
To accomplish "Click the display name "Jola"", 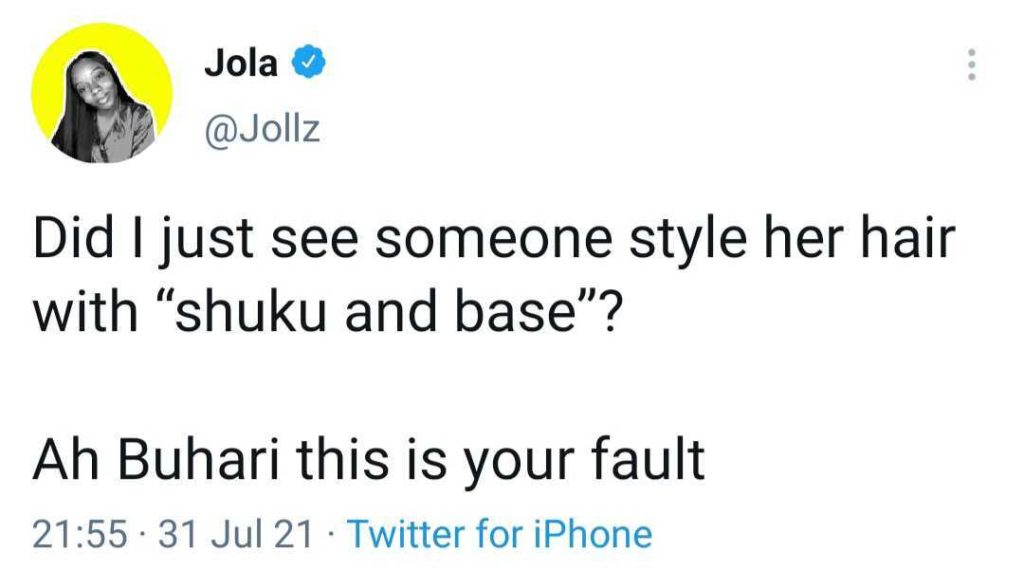I will (x=241, y=65).
